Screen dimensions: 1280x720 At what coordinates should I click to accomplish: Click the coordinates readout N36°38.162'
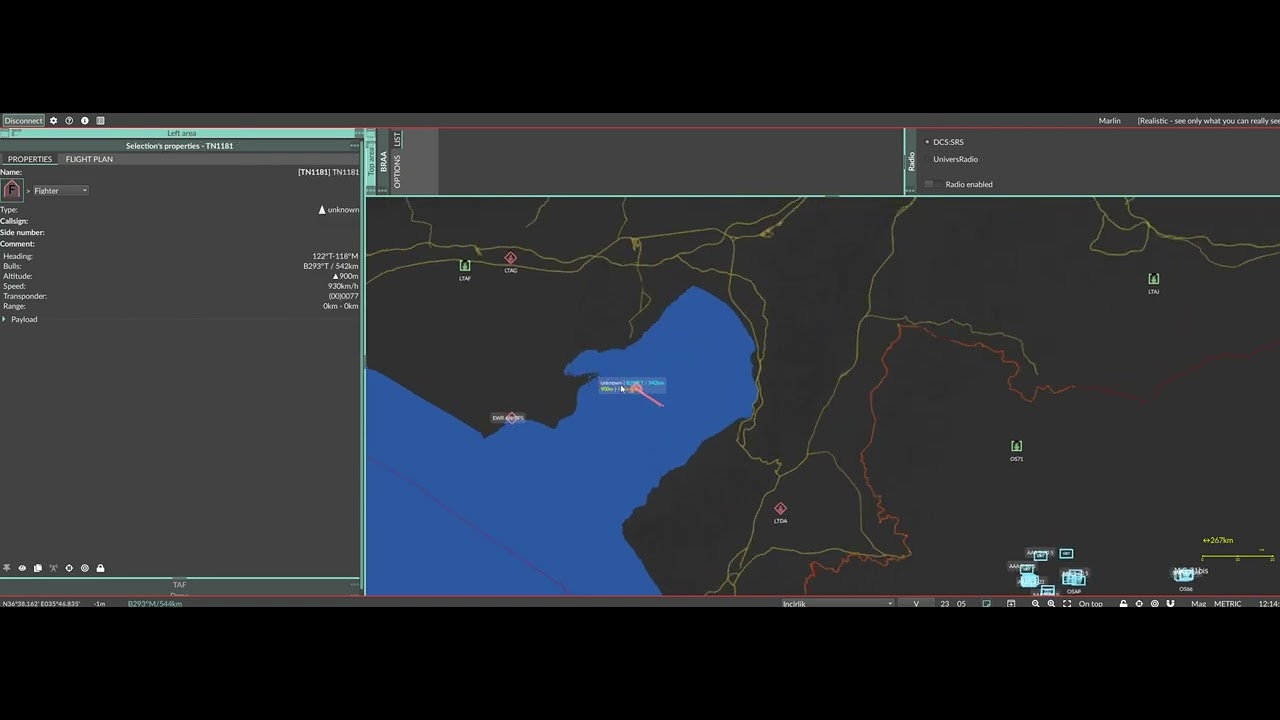41,604
